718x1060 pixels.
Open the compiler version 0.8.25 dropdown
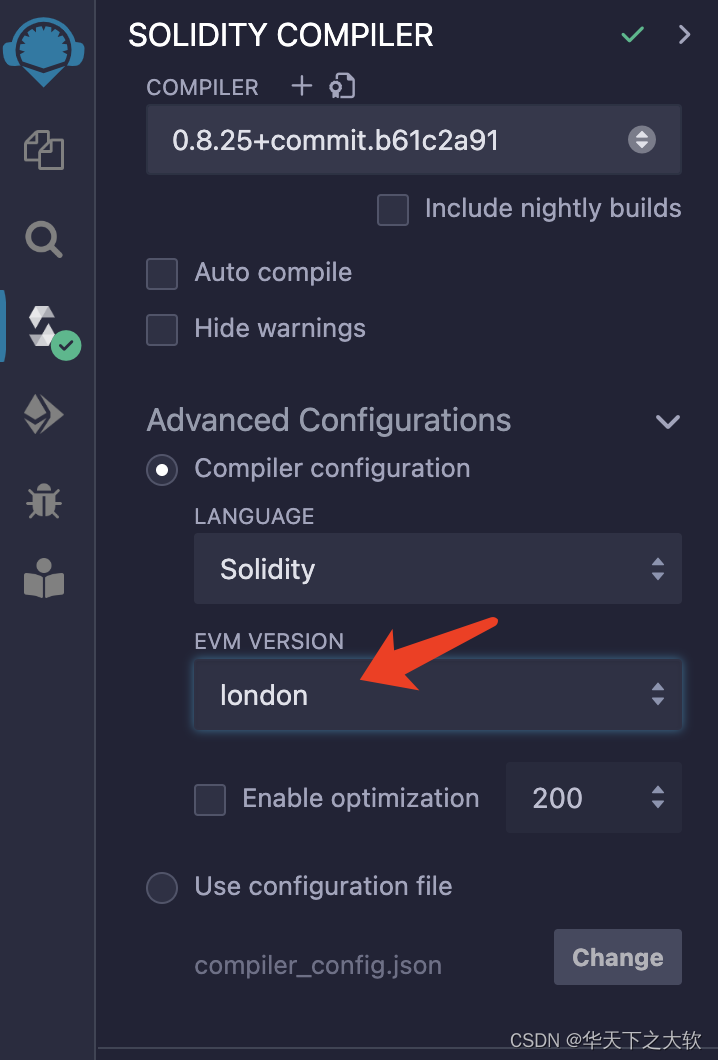point(414,140)
